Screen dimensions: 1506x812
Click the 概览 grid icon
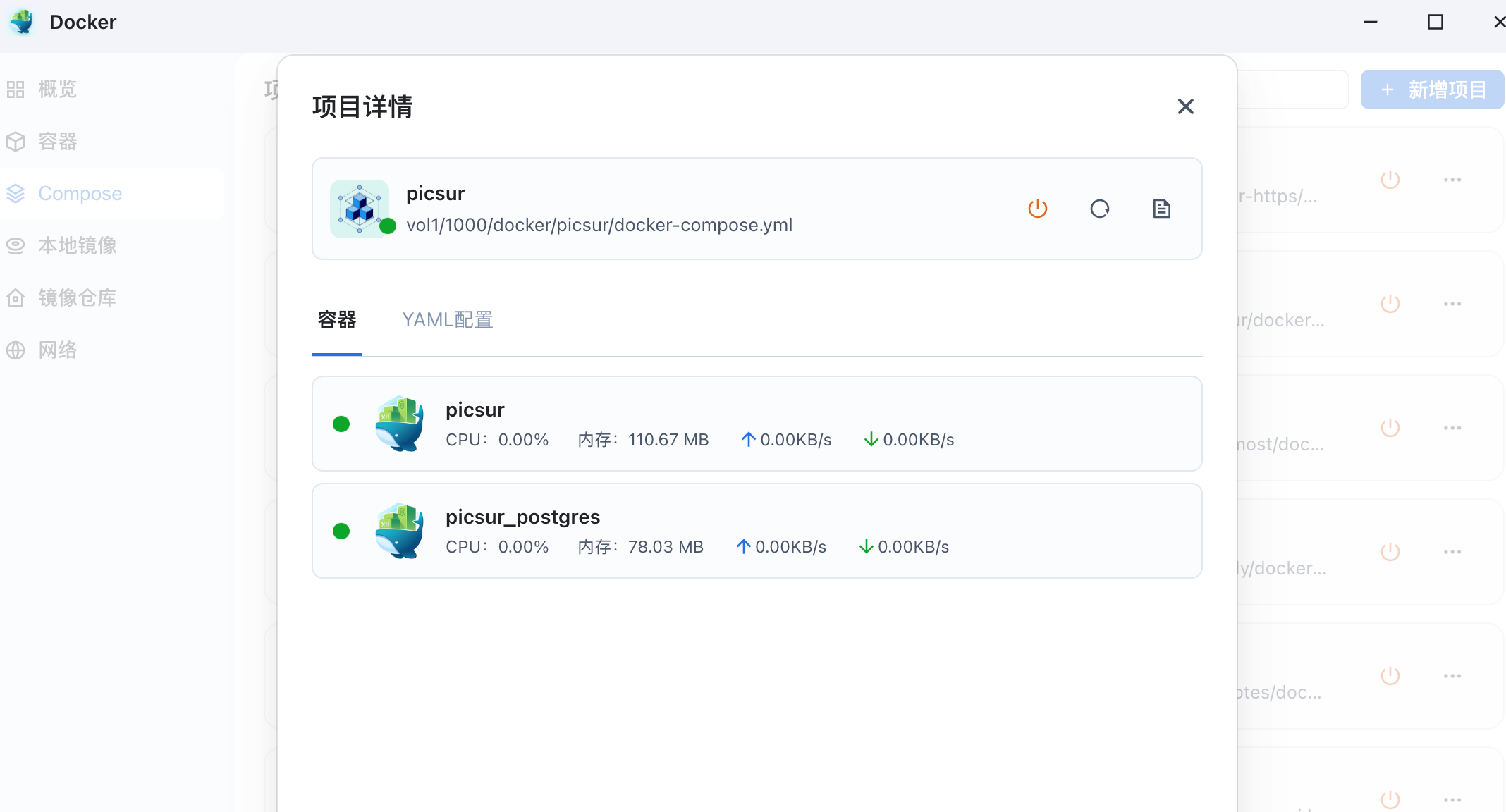[16, 90]
